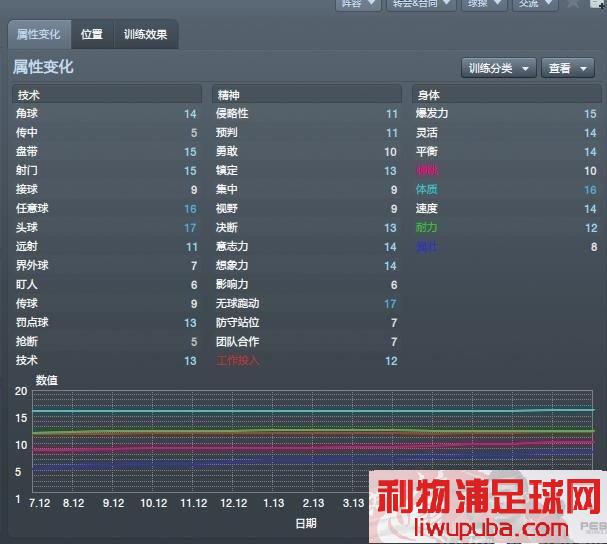Click the 技术 column header
The image size is (607, 544).
[x=107, y=94]
